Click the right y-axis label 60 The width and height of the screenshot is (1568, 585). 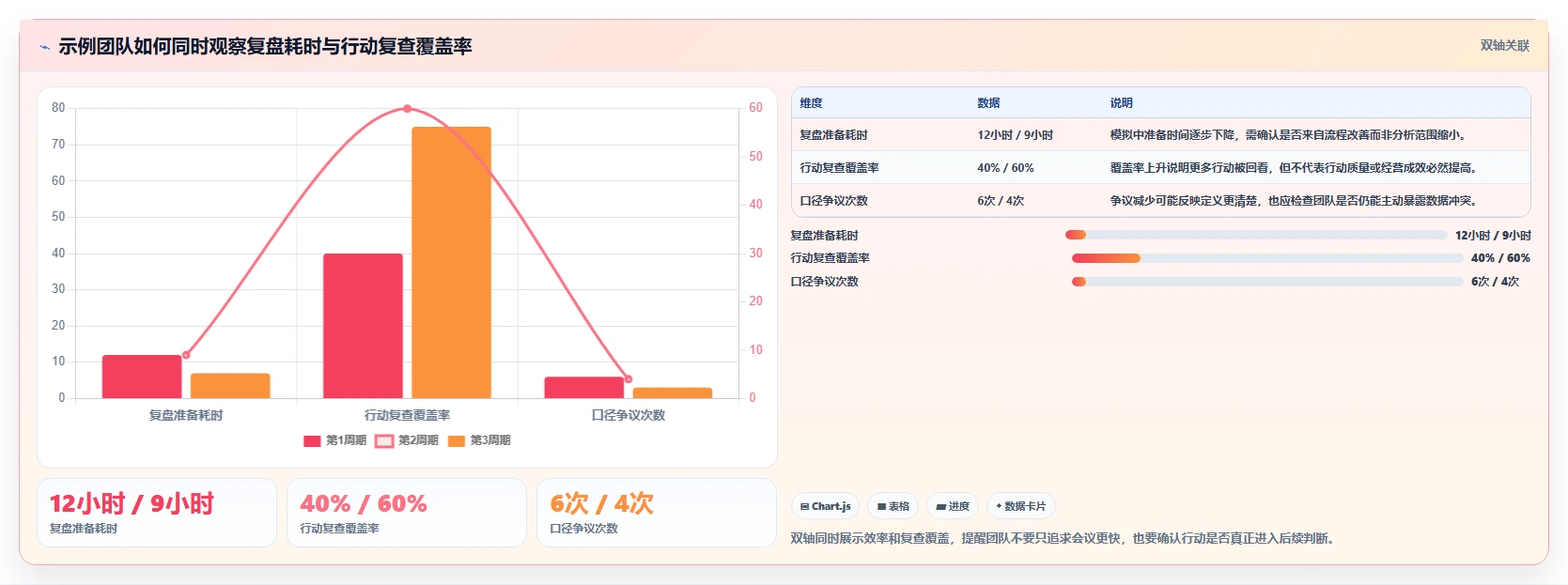point(755,108)
